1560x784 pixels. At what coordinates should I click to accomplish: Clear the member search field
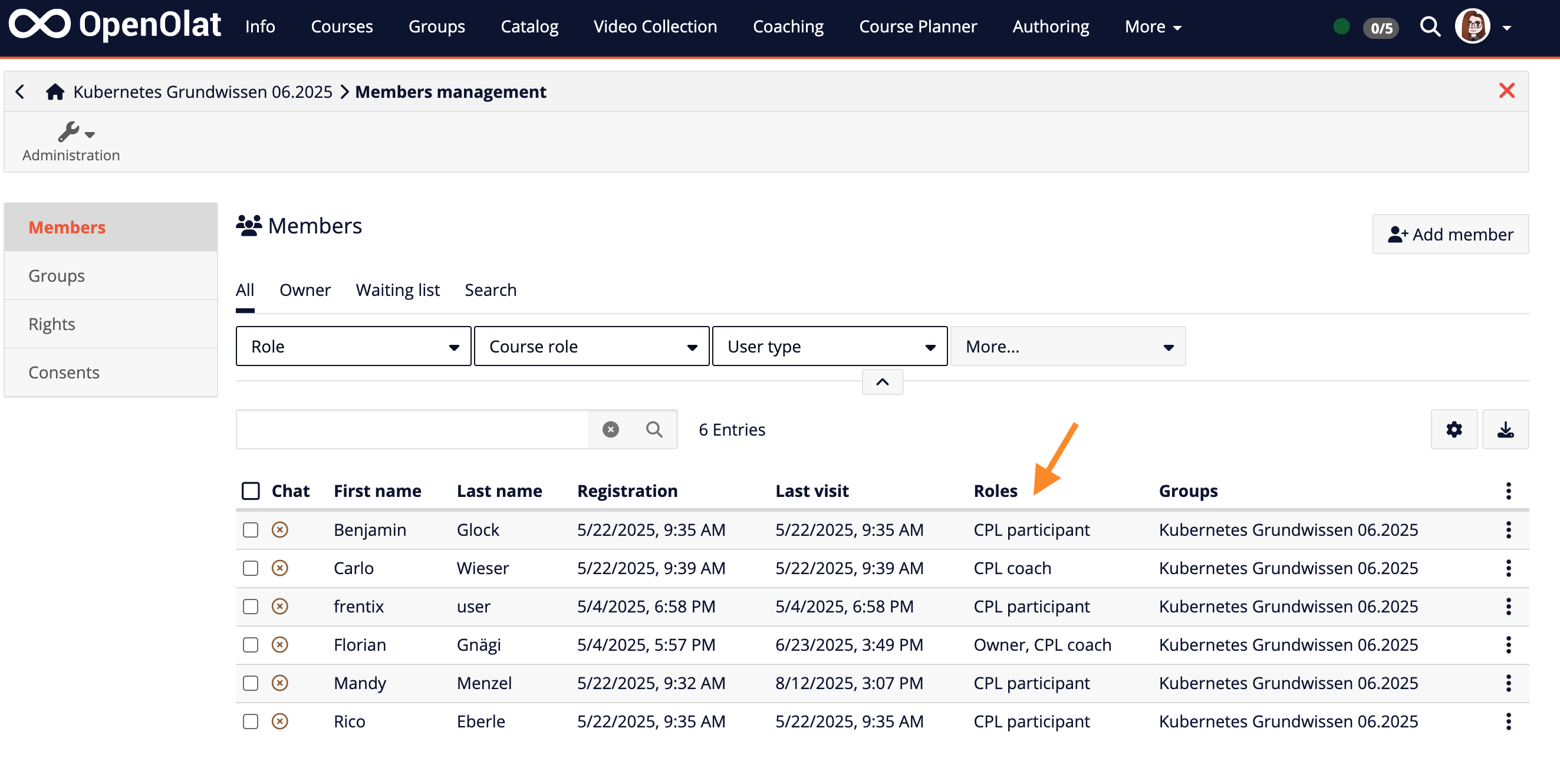coord(610,429)
